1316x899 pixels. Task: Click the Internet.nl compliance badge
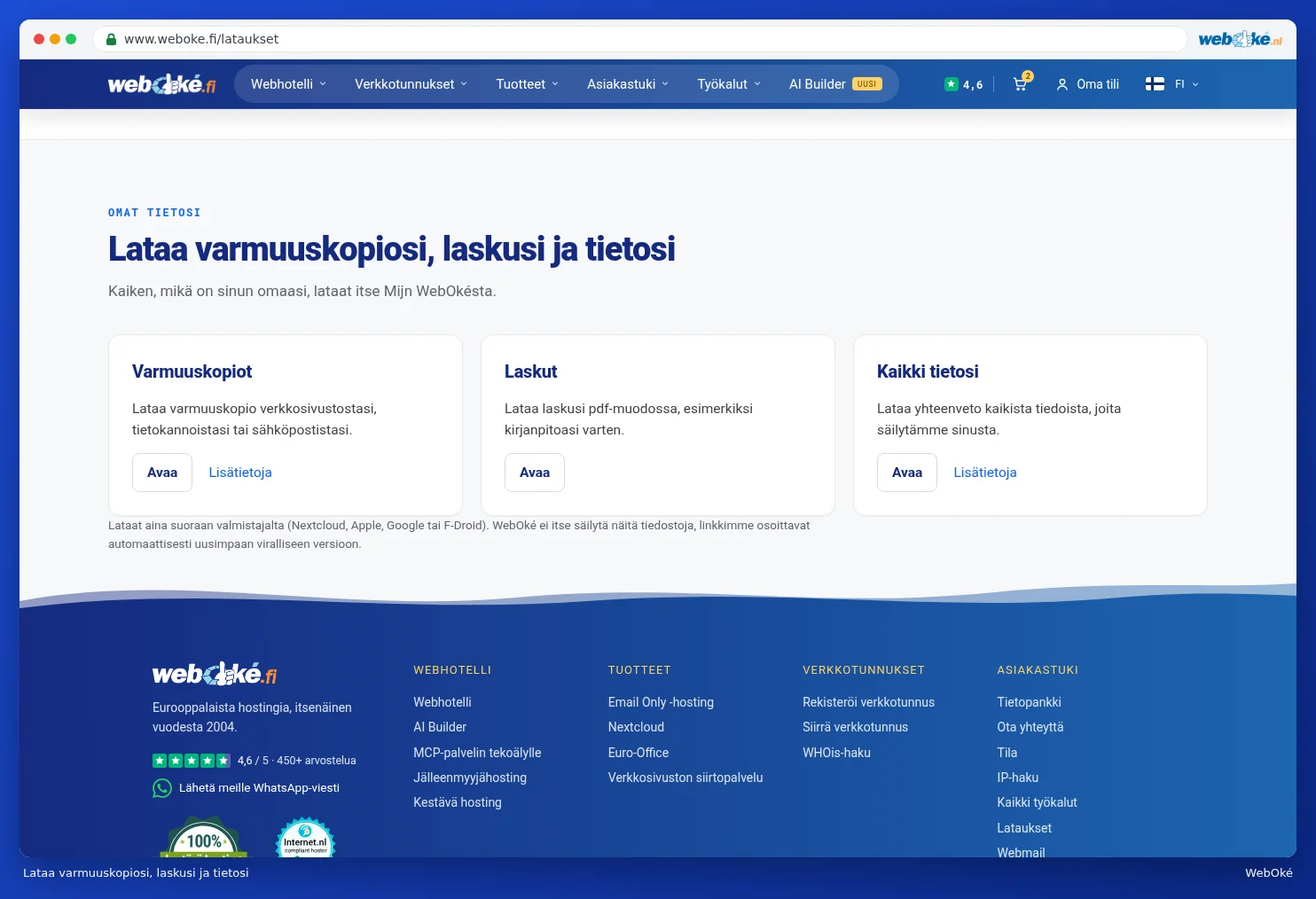point(305,838)
